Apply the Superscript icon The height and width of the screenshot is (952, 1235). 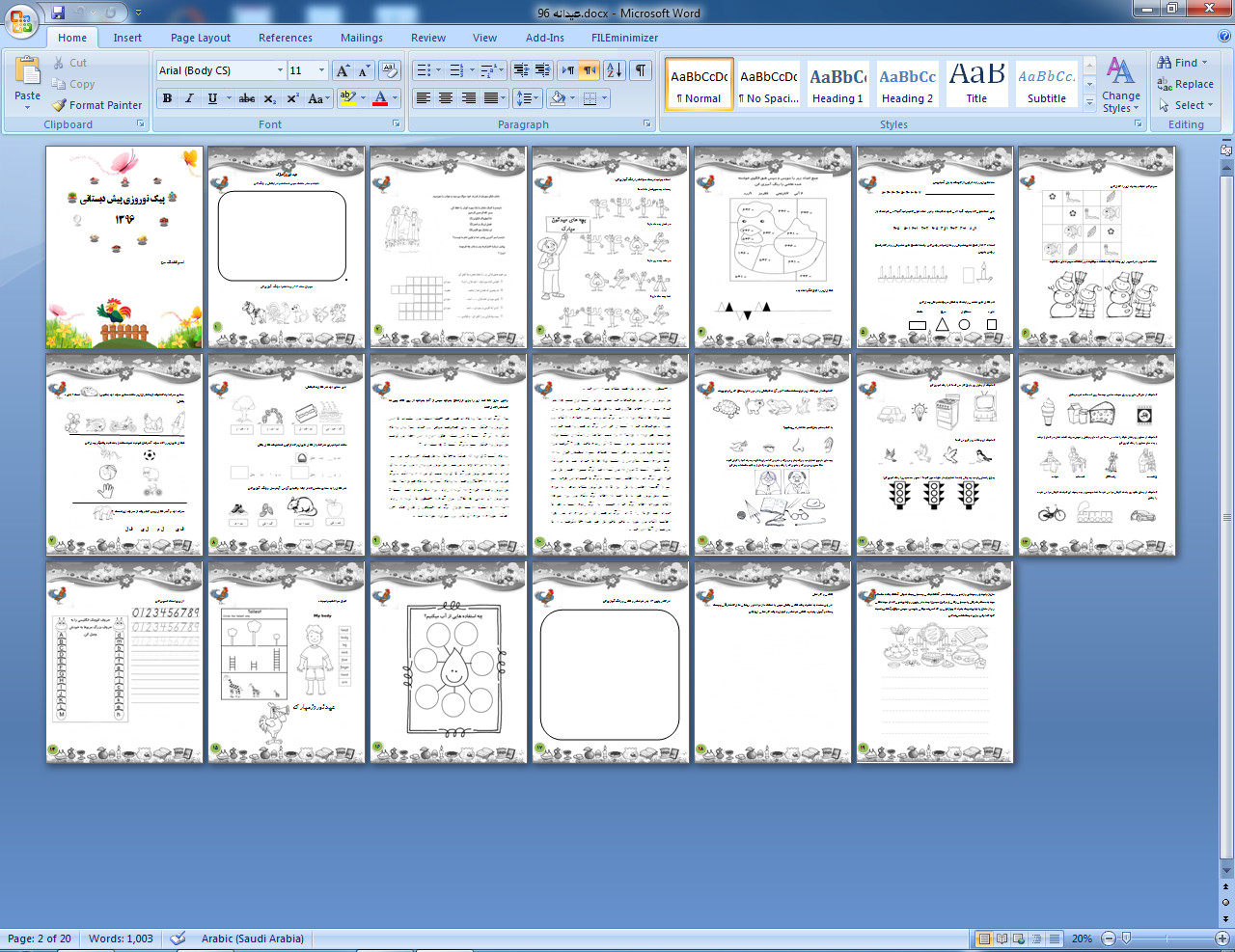(x=292, y=98)
